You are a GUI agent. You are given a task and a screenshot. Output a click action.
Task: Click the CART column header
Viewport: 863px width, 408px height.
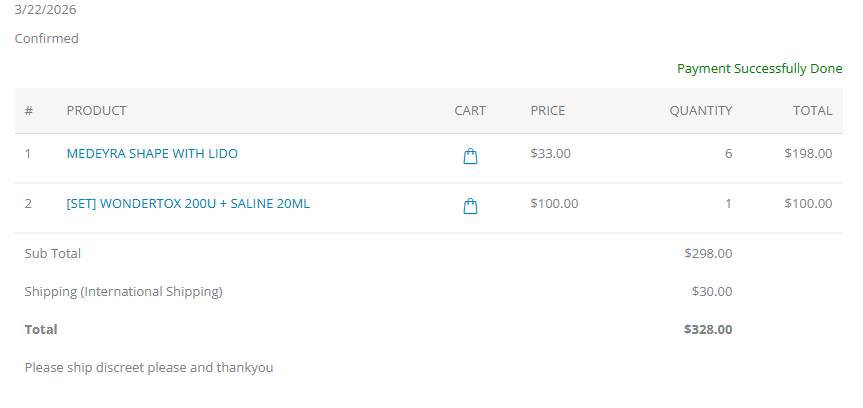[470, 111]
